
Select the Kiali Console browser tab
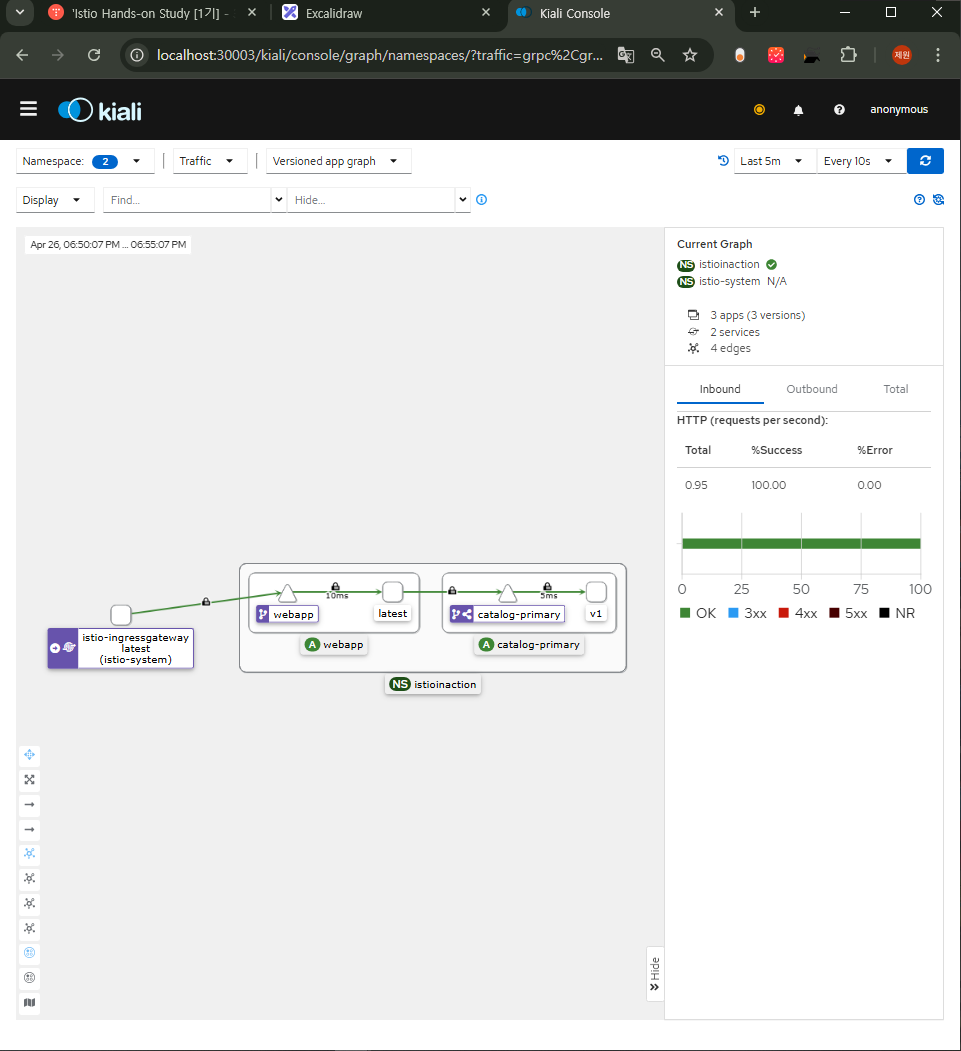620,13
